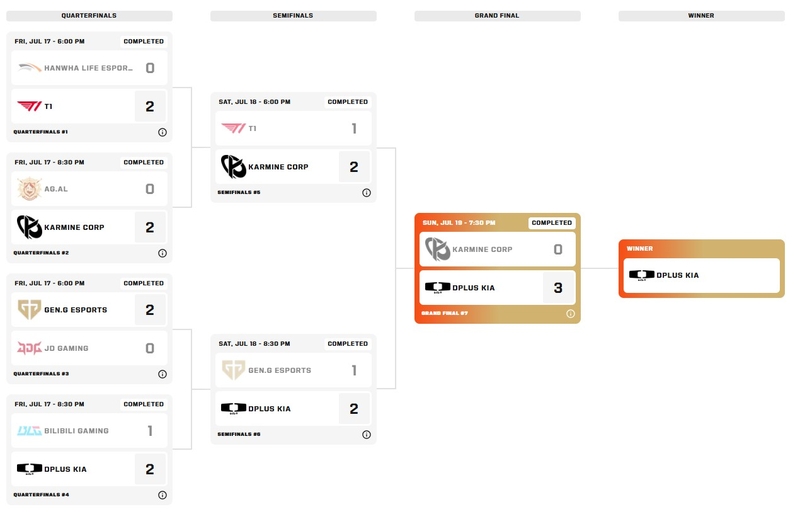
Task: Click info icon on Semifinals #6 match
Action: tap(366, 435)
